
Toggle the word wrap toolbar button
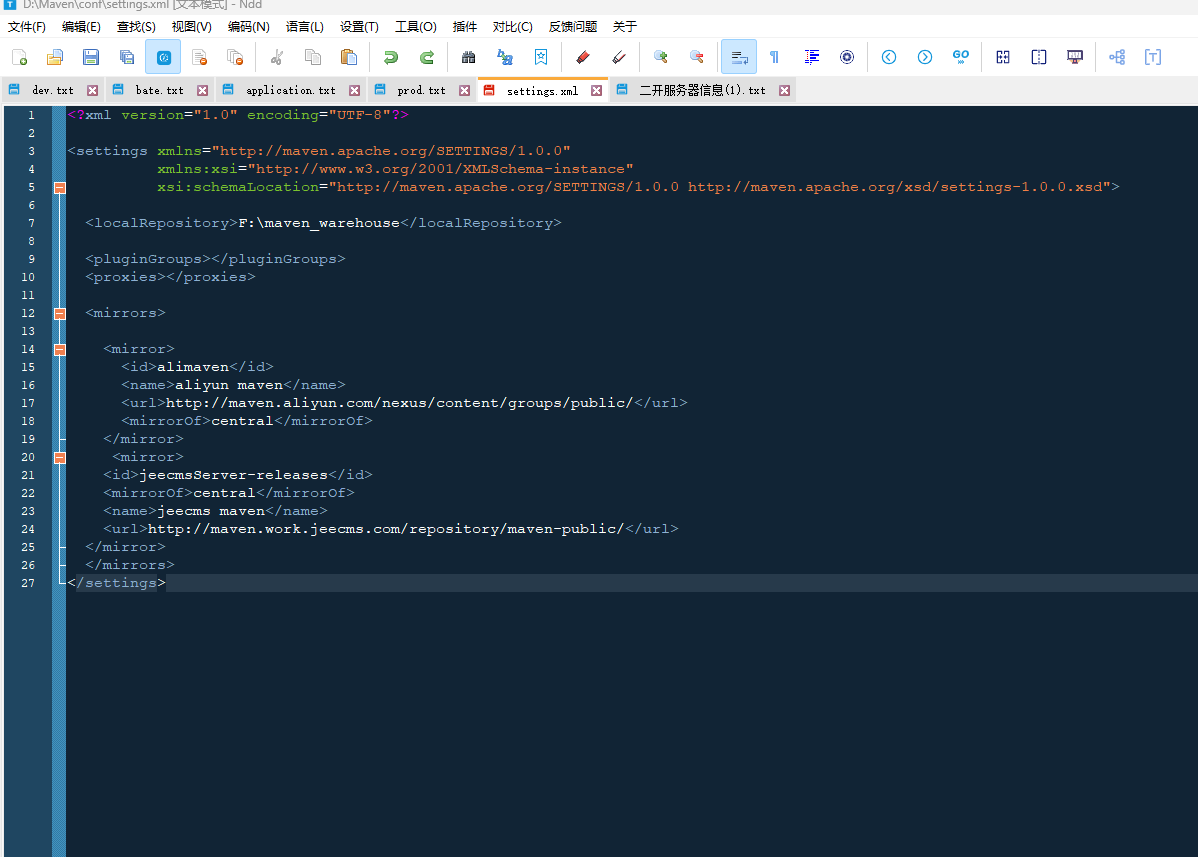(x=739, y=57)
